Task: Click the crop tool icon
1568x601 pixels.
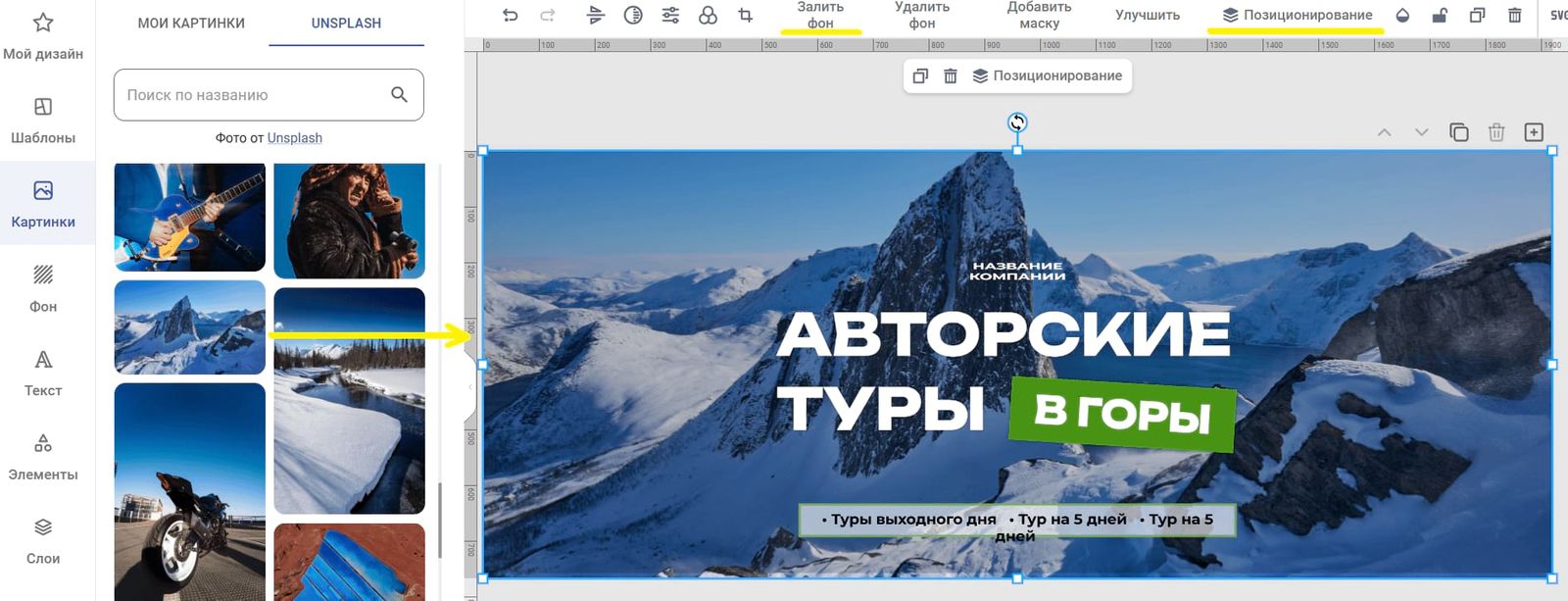Action: (x=746, y=15)
